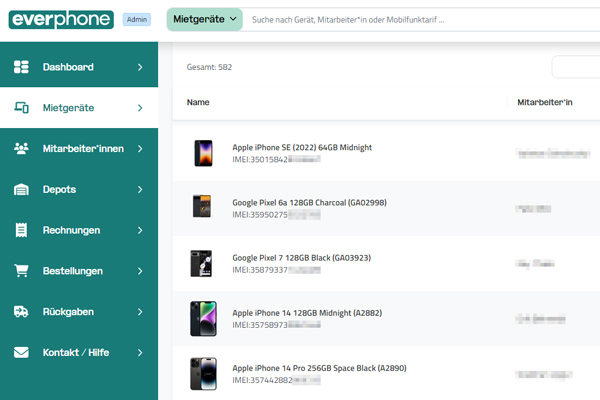Open the Rückgaben menu item
This screenshot has width=600, height=400.
[68, 312]
